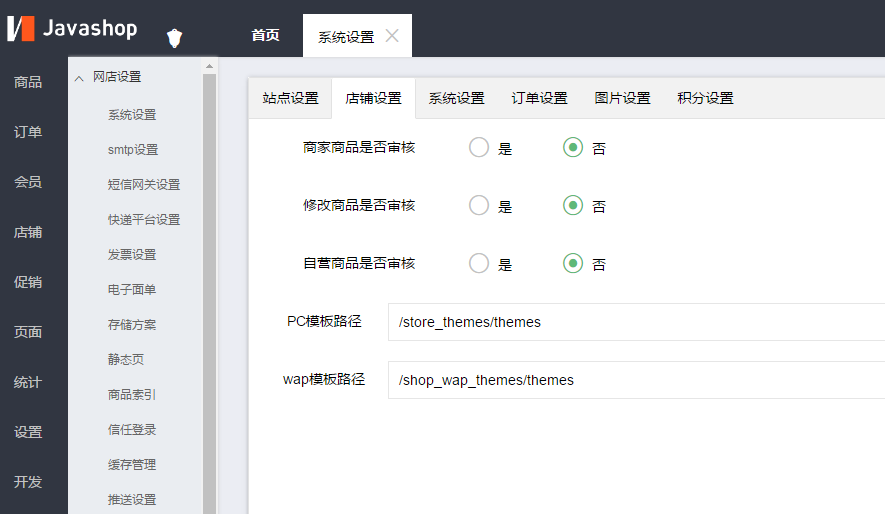Open the 订单设置 tab

tap(539, 98)
